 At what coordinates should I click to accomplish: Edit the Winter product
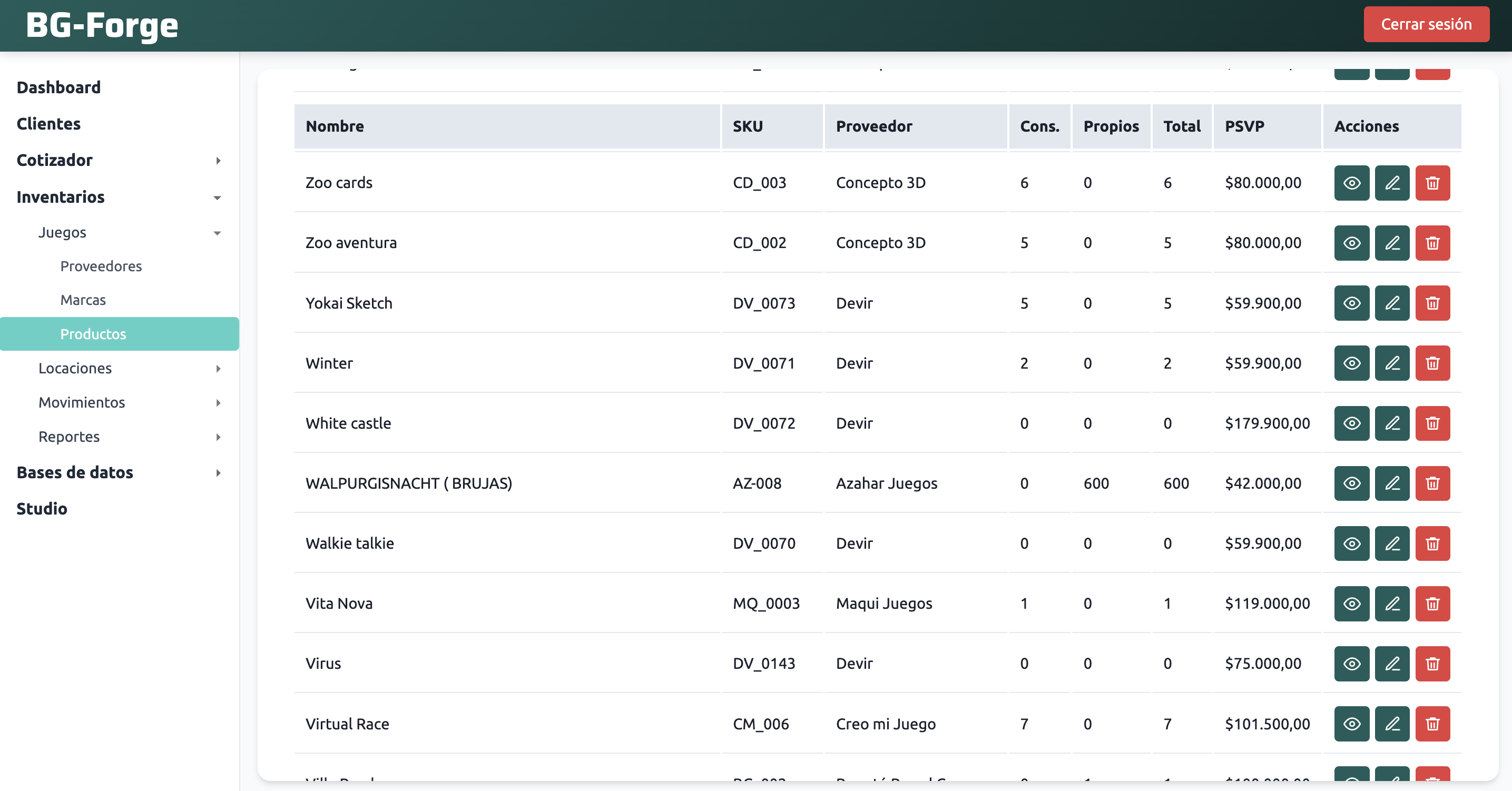(x=1392, y=363)
